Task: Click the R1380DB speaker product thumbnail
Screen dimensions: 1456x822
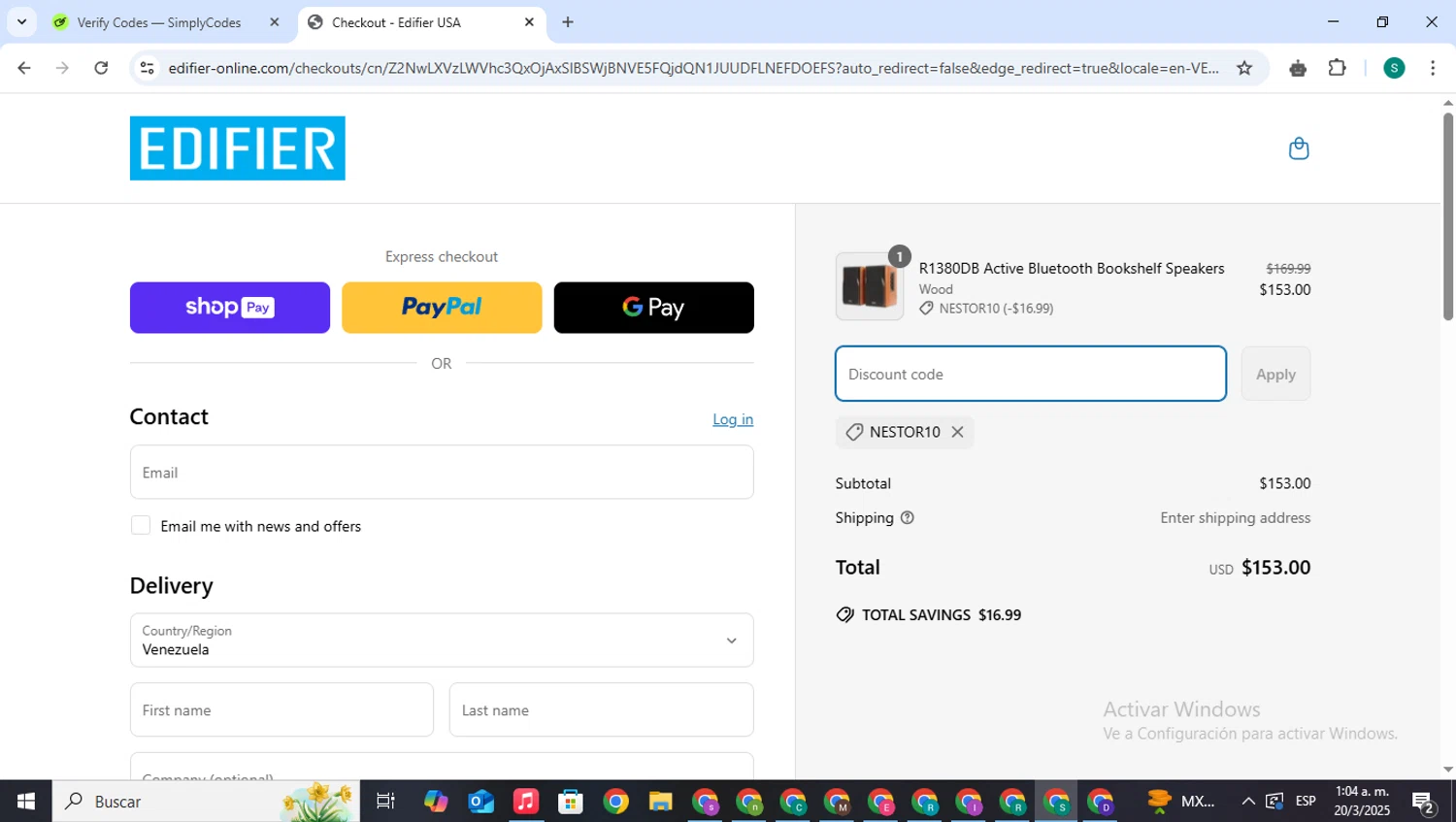Action: click(870, 286)
